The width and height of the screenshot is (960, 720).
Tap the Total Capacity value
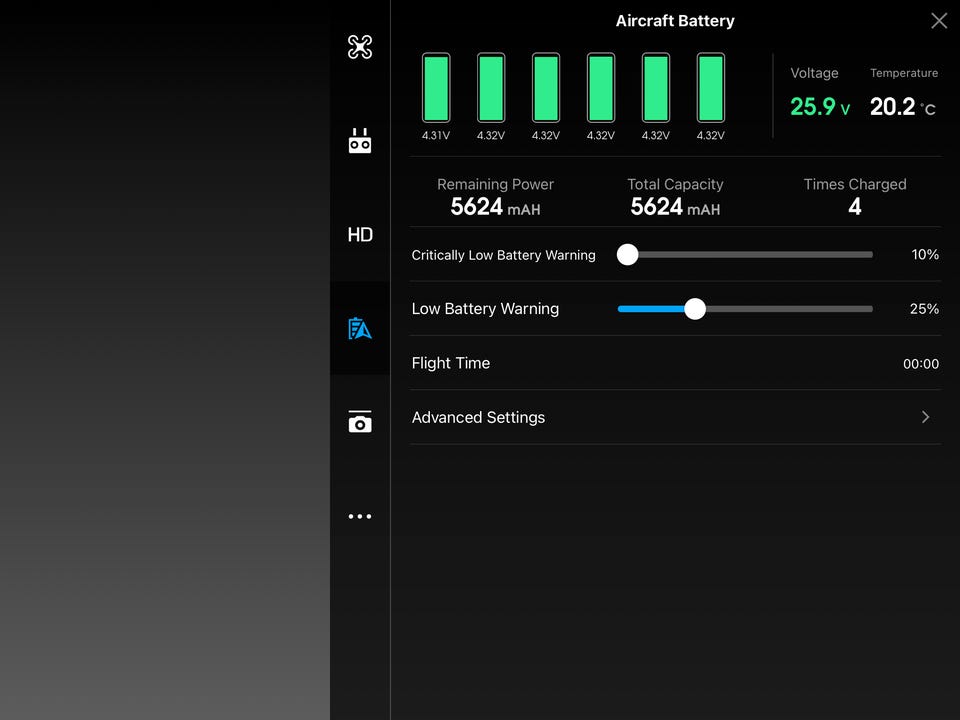coord(675,207)
